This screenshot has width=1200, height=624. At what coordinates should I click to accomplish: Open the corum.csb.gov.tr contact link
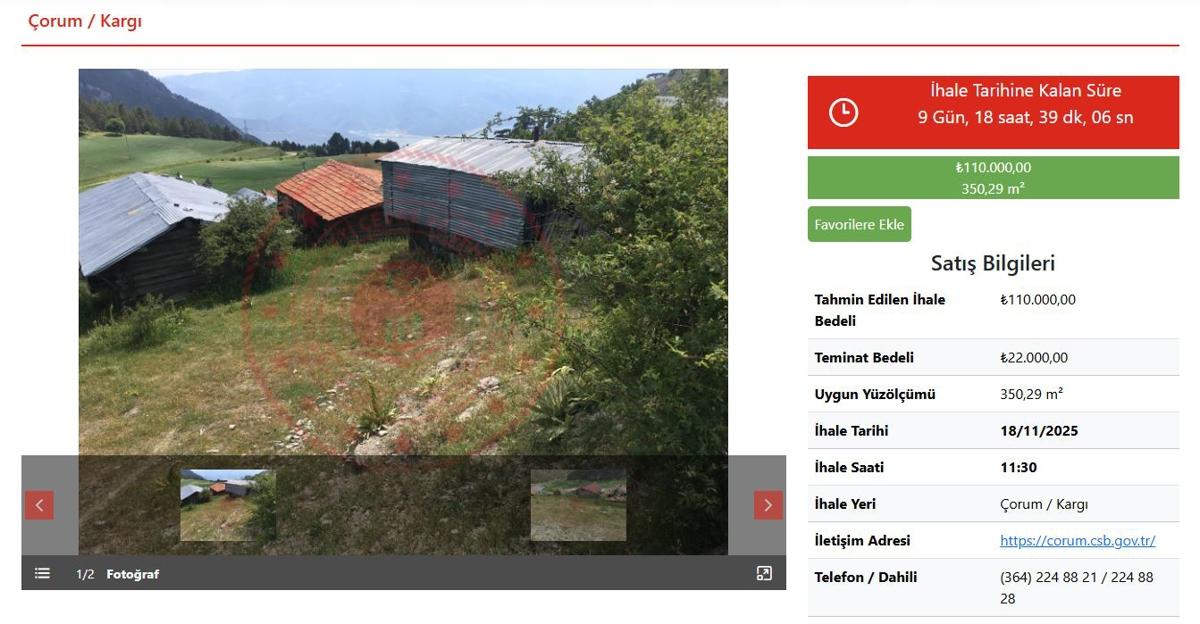[1078, 540]
